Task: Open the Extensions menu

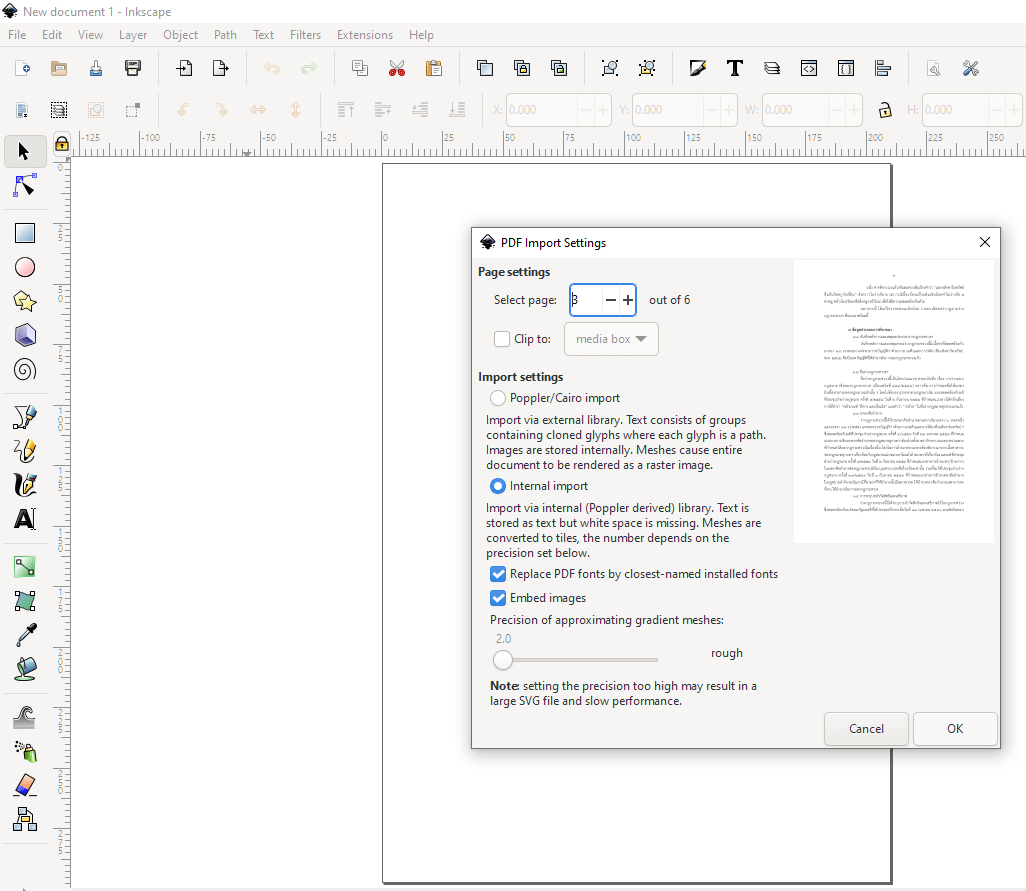Action: (x=364, y=35)
